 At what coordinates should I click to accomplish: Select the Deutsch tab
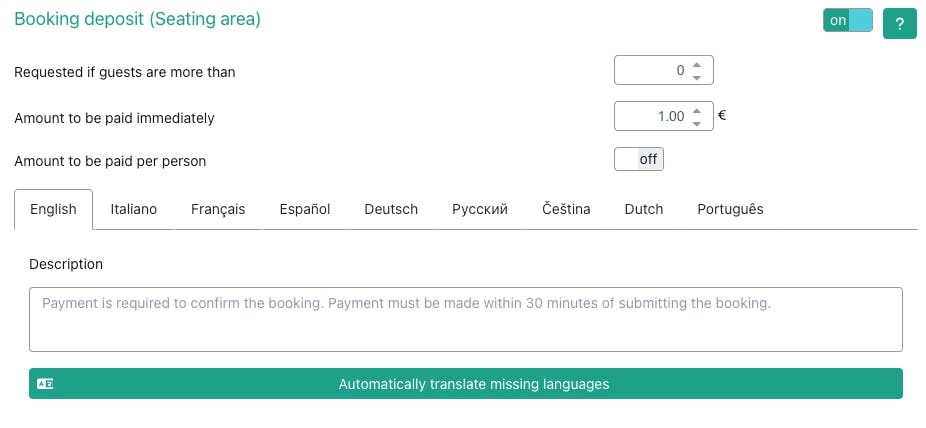click(391, 209)
